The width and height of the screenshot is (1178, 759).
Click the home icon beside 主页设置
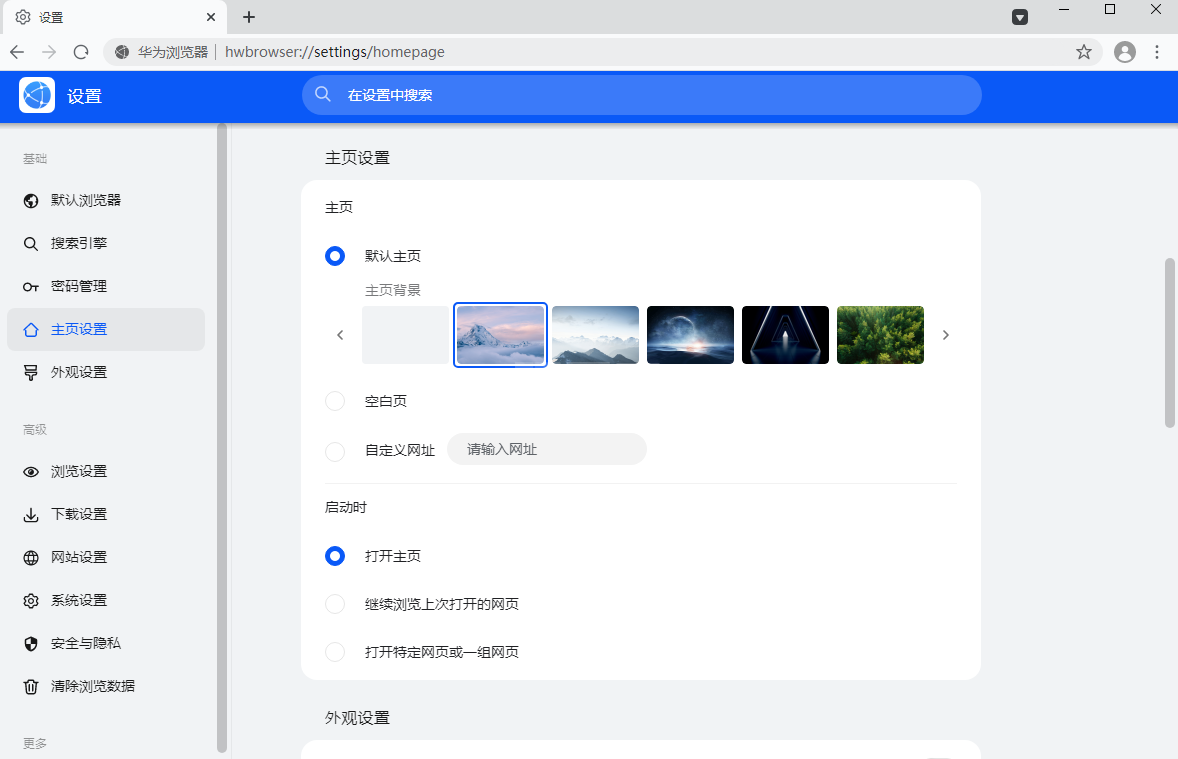[31, 330]
